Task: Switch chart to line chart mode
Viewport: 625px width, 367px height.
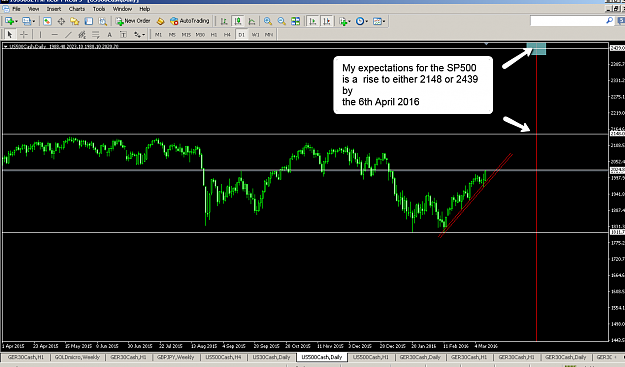Action: point(252,21)
